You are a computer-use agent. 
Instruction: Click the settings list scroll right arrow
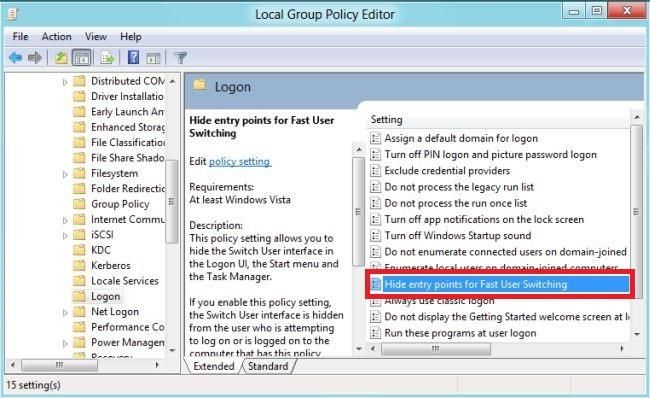[x=622, y=349]
